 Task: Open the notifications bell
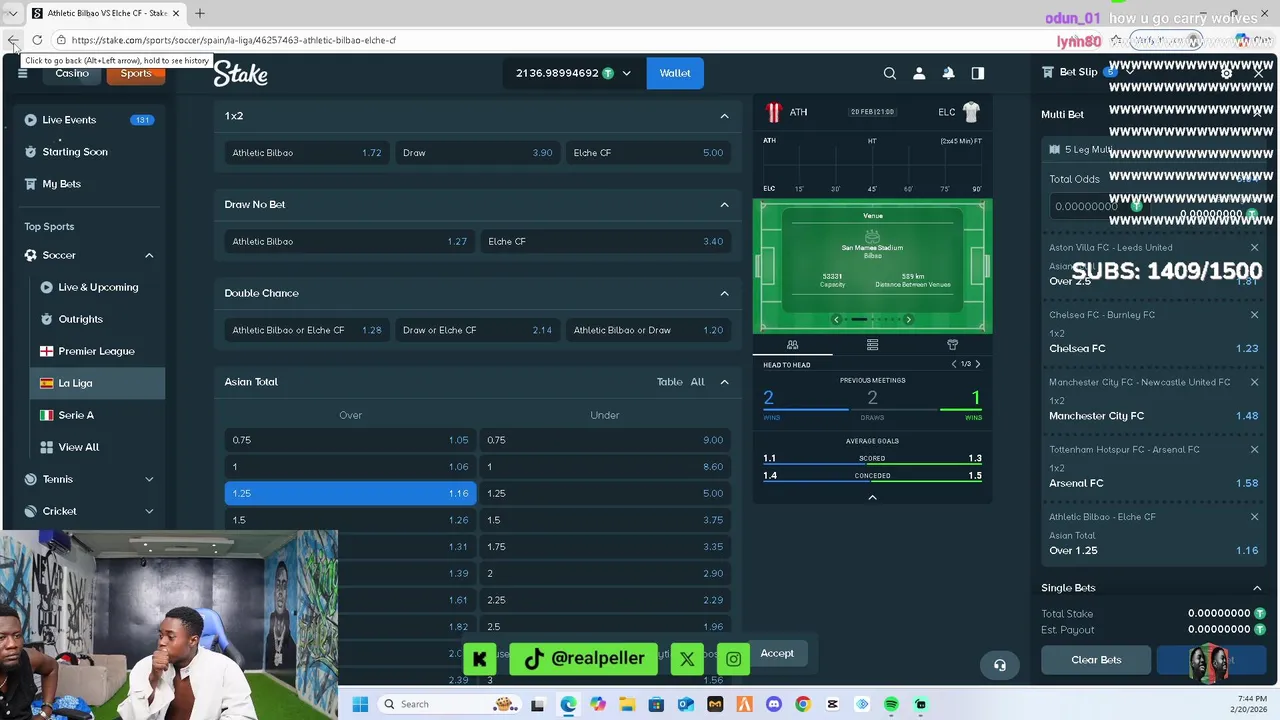[x=948, y=73]
